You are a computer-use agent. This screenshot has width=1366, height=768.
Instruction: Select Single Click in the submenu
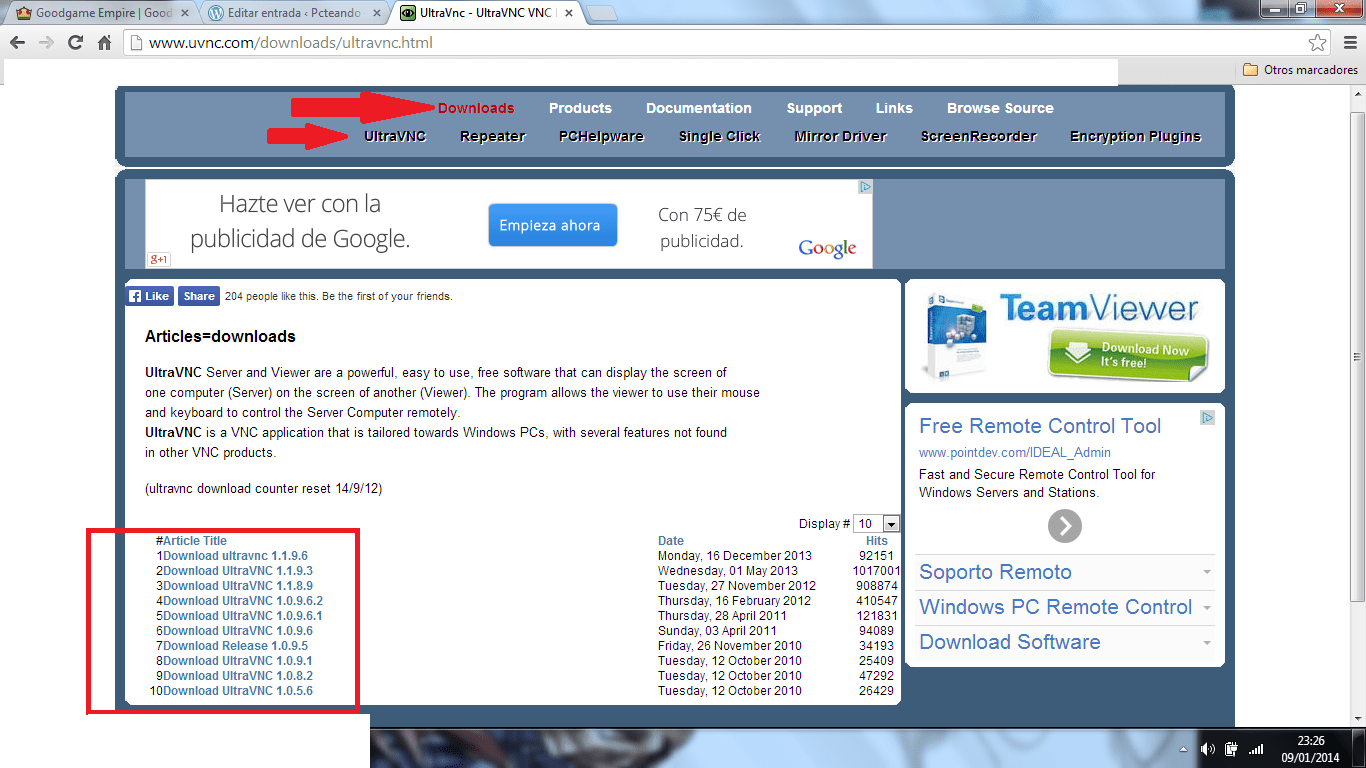pyautogui.click(x=719, y=136)
